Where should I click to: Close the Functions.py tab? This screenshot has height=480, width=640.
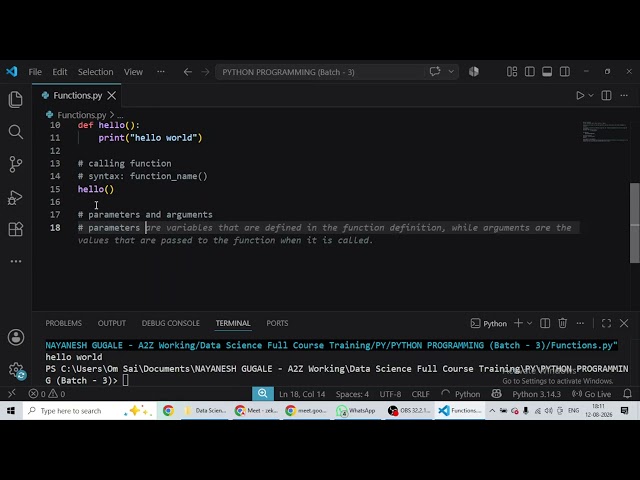click(111, 96)
